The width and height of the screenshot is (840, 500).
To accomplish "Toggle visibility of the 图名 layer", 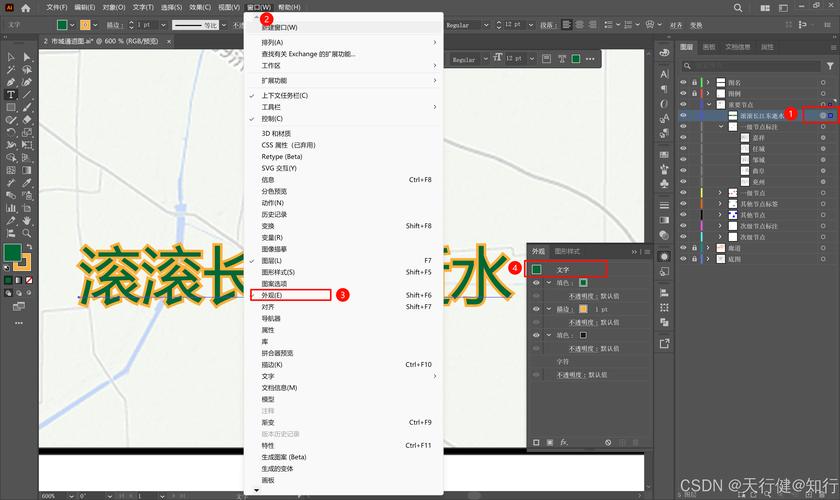I will click(683, 82).
